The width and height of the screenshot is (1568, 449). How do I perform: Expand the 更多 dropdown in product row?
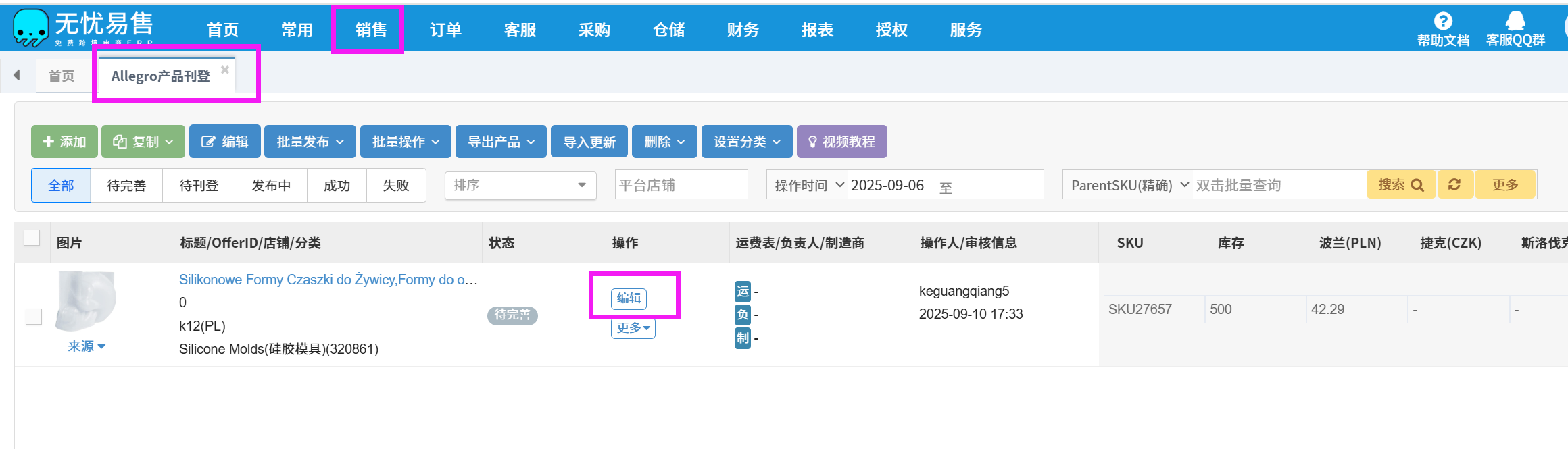pos(633,328)
